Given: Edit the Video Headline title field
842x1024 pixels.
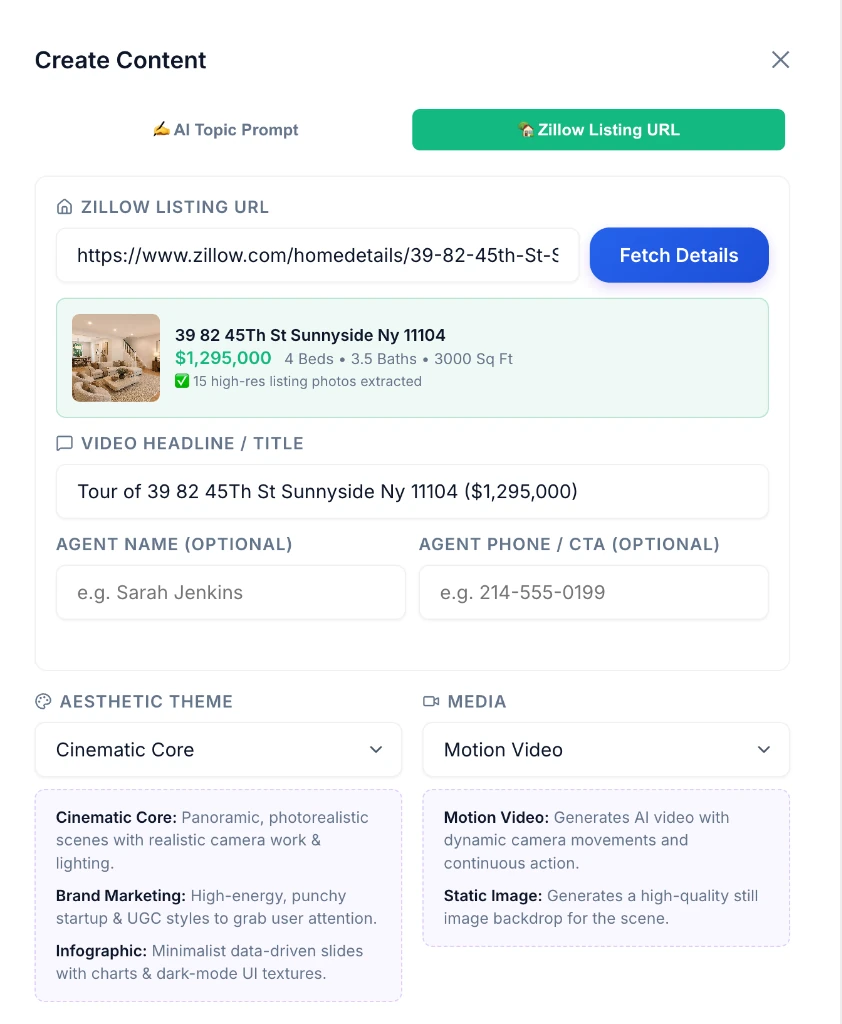Looking at the screenshot, I should point(412,492).
